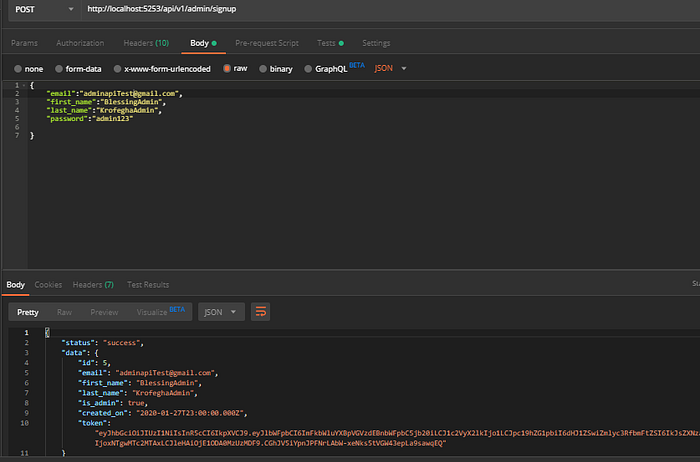Toggle the response line wrap icon
The width and height of the screenshot is (700, 462).
pos(260,312)
